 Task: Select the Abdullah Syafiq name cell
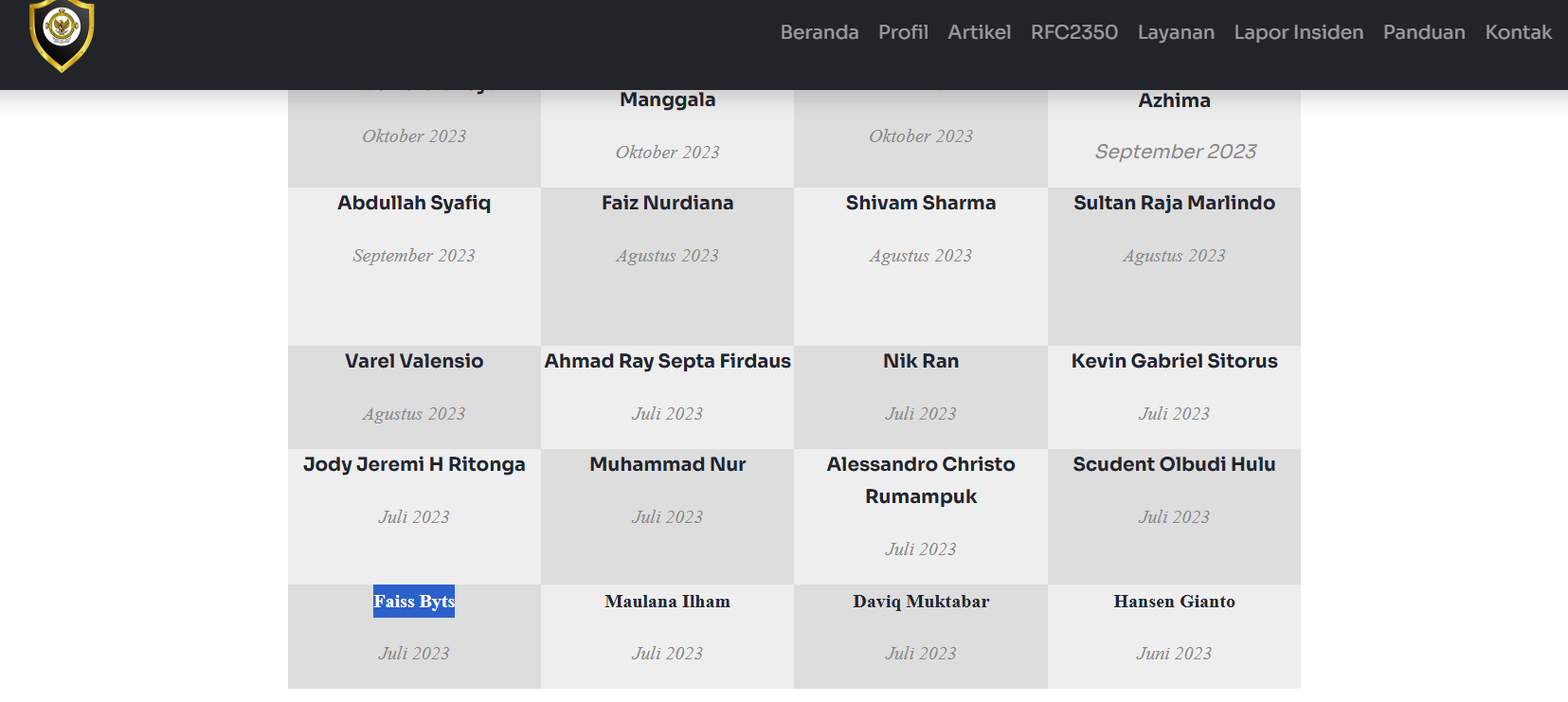pyautogui.click(x=414, y=203)
